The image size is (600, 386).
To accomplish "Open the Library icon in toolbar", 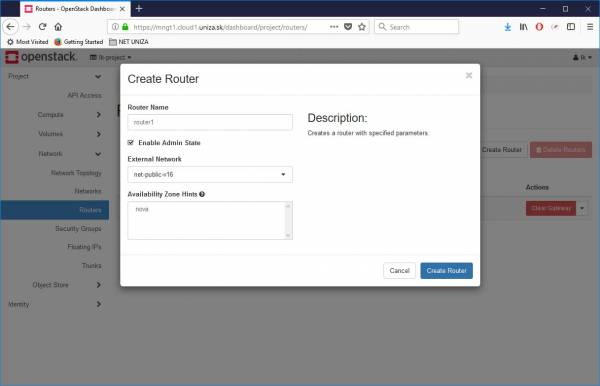I will [523, 27].
